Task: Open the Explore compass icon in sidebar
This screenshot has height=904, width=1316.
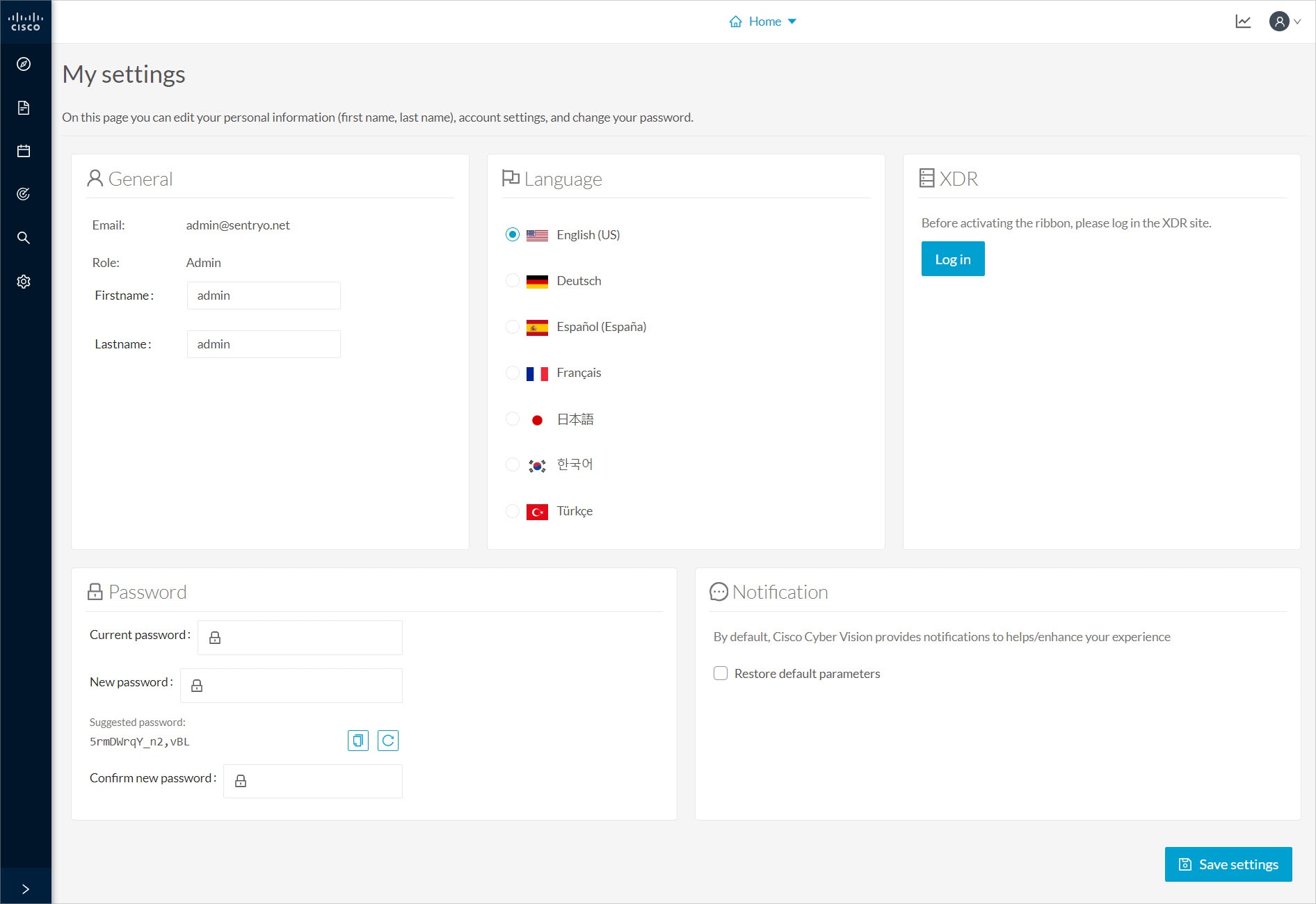Action: 24,64
